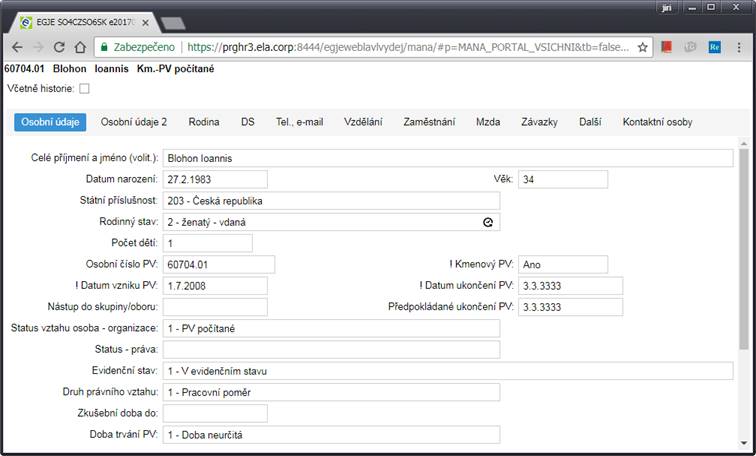Click the vertical scrollbar of the form
756x456 pixels.
[x=743, y=250]
